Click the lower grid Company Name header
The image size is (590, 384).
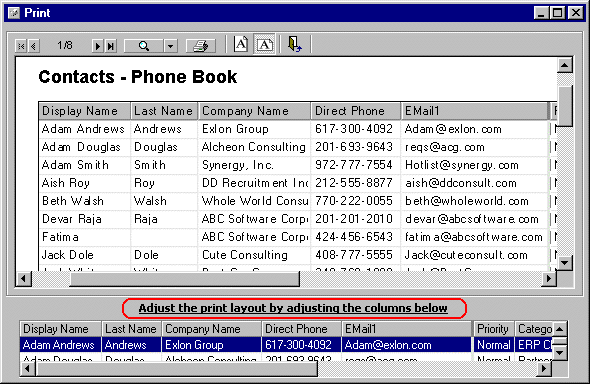pyautogui.click(x=211, y=329)
